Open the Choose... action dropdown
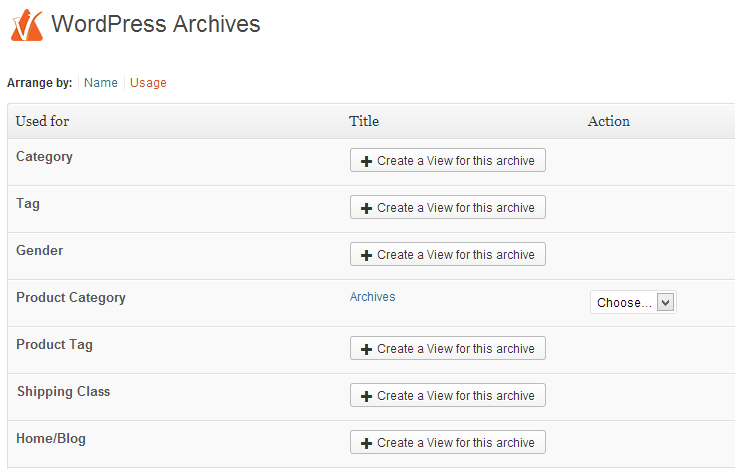The width and height of the screenshot is (735, 469). click(x=633, y=302)
